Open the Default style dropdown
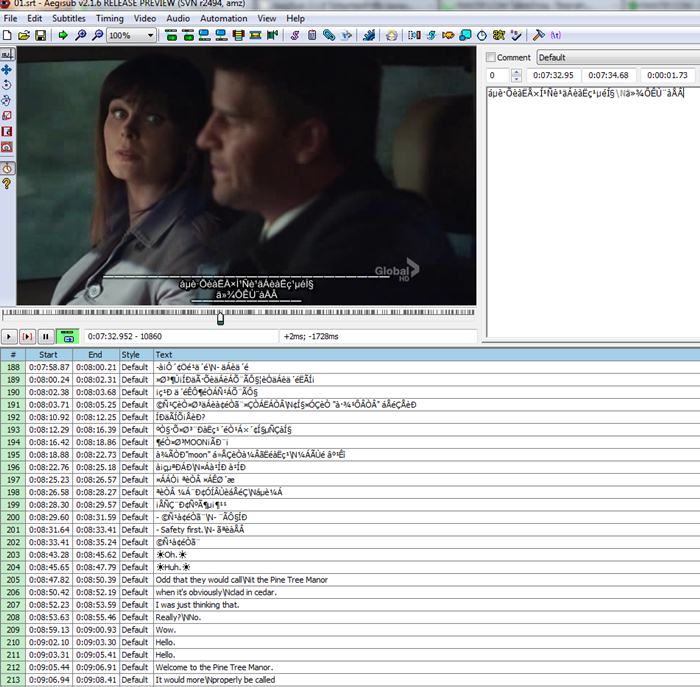The image size is (700, 687). pos(618,57)
